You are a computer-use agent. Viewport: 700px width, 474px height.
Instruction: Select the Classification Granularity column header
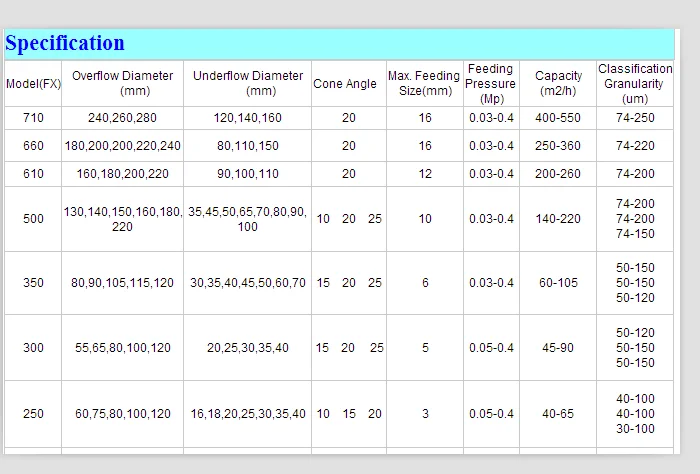(635, 84)
